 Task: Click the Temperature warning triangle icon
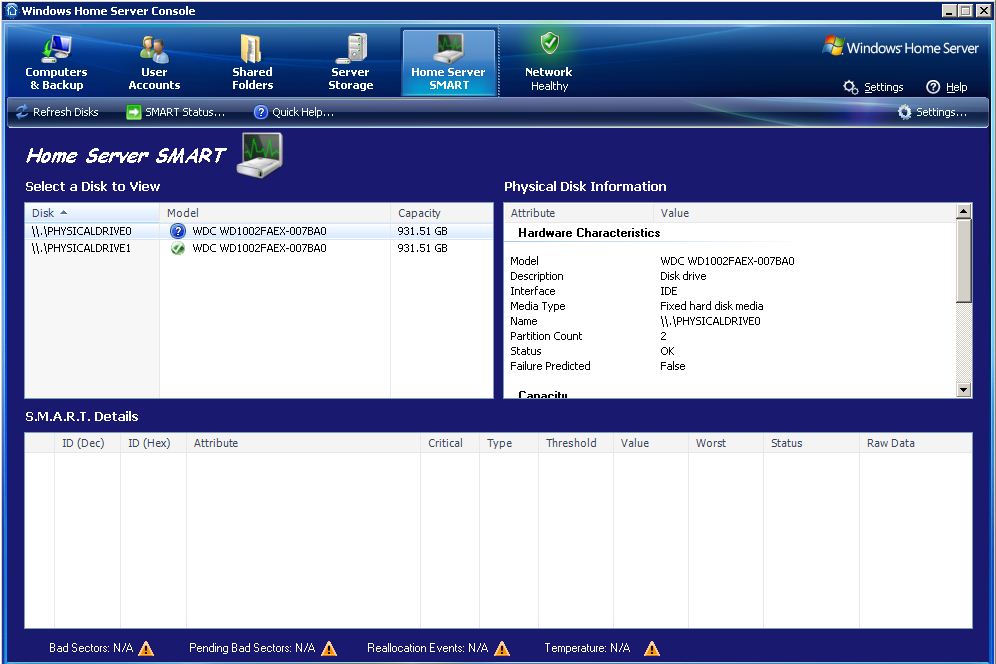(652, 648)
